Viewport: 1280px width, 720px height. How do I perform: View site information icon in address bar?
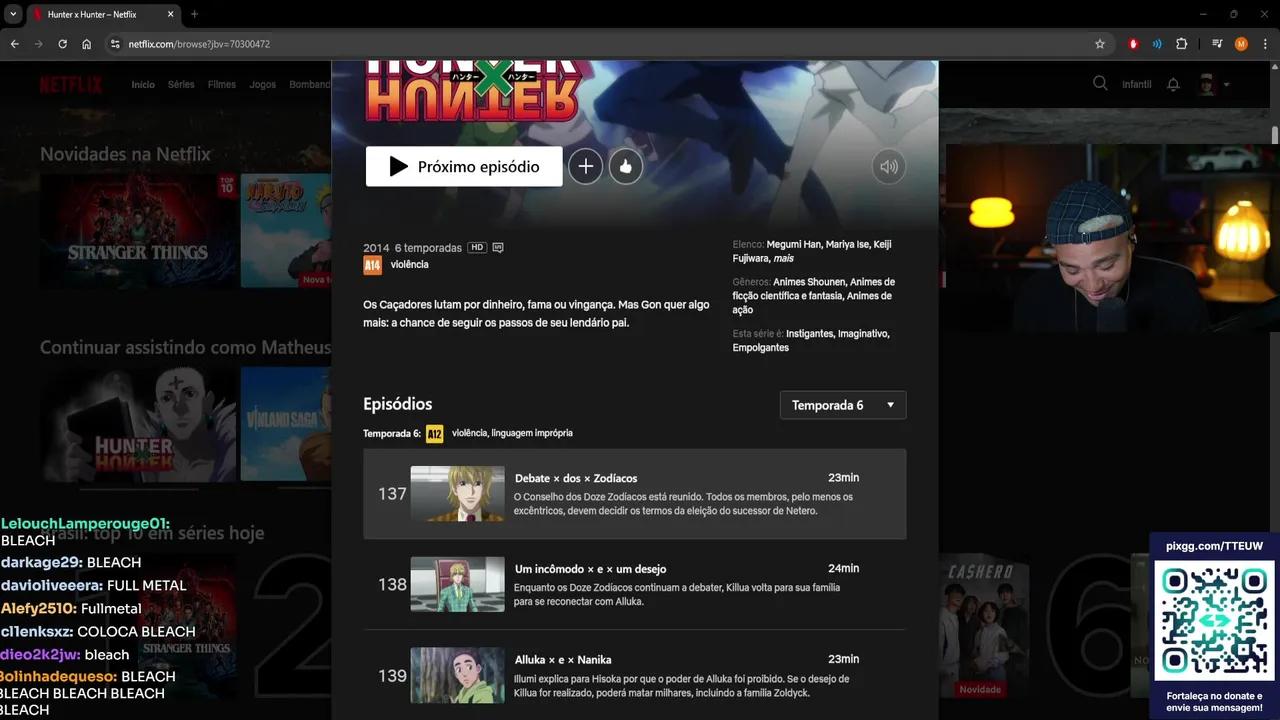click(x=115, y=44)
